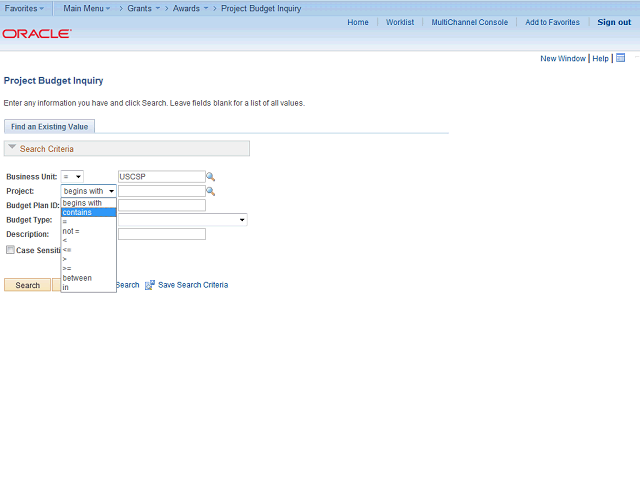Open the Help link
This screenshot has width=640, height=480.
(600, 58)
